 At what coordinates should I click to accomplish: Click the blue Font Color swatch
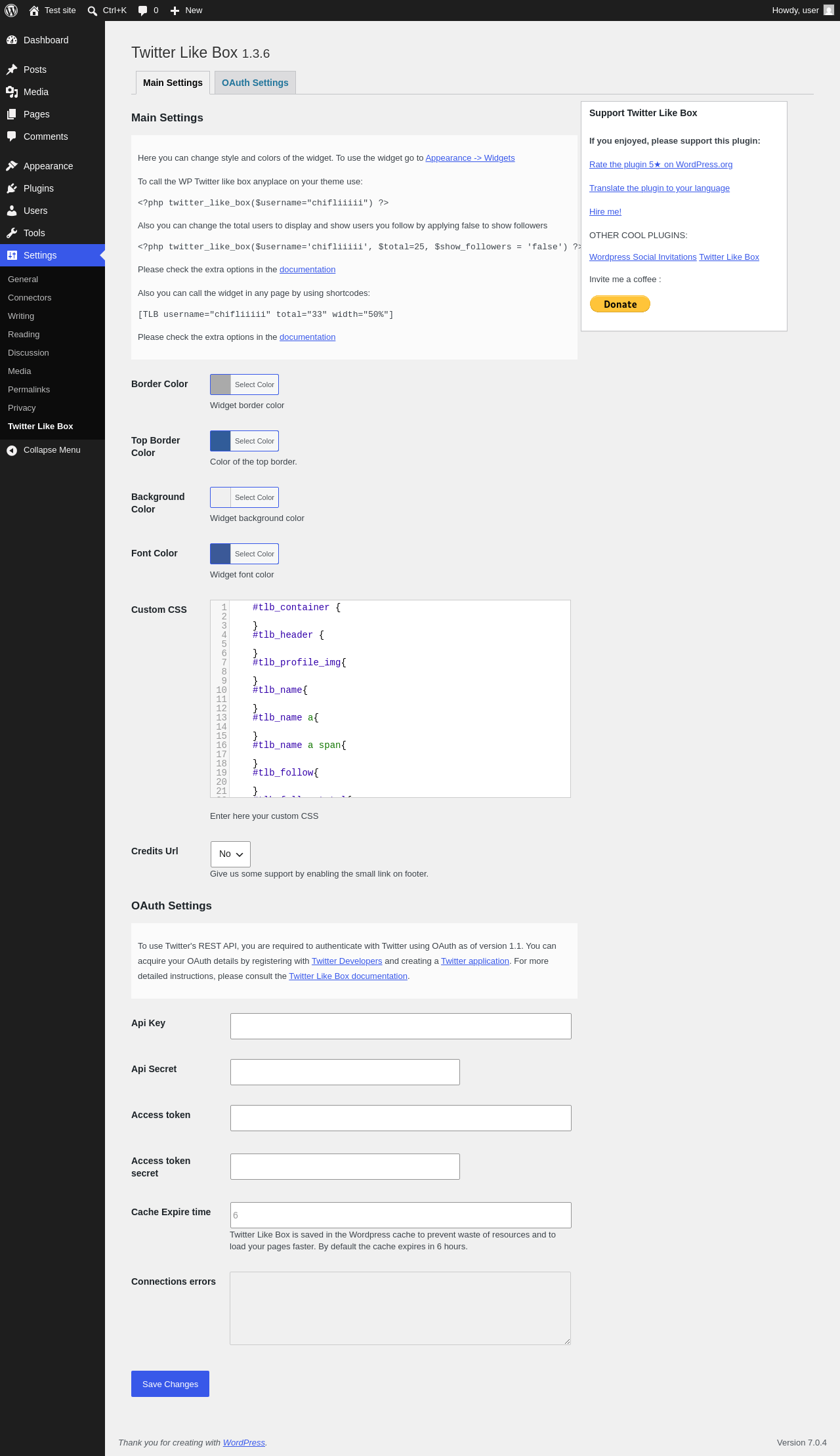[220, 554]
